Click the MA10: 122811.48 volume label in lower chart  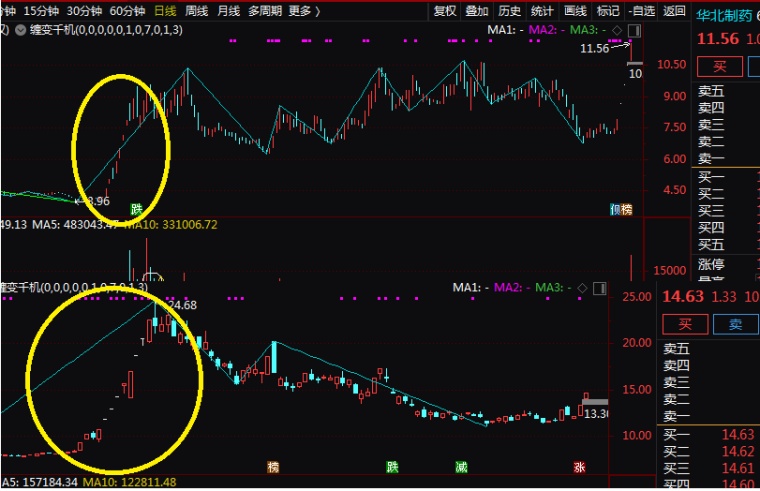pos(129,482)
